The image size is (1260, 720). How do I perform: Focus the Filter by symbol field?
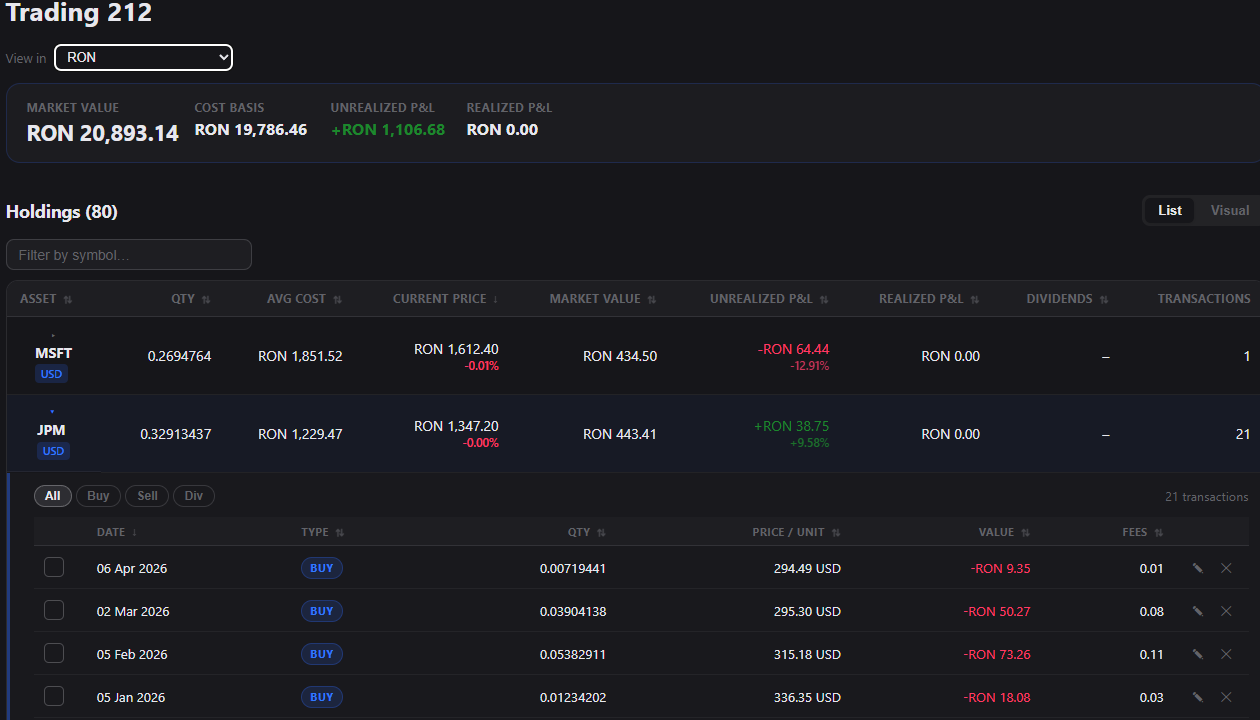pyautogui.click(x=129, y=255)
